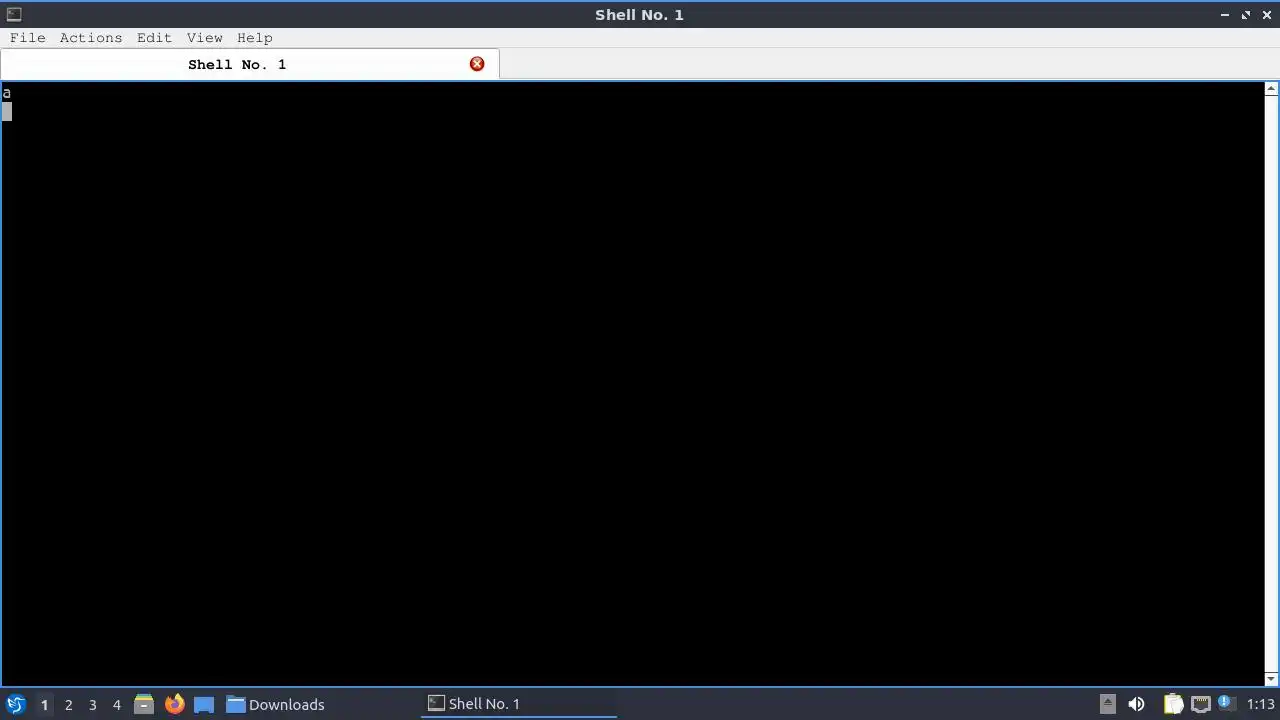Open the Lubuntu application menu
This screenshot has height=720, width=1280.
(15, 704)
